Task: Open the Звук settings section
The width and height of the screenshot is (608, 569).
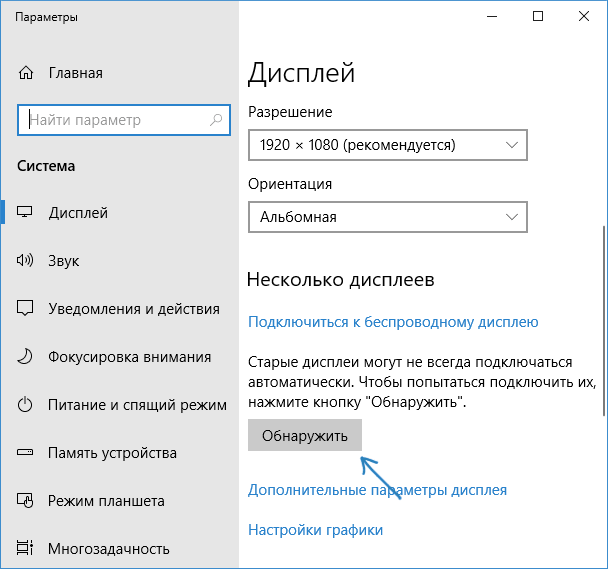Action: click(x=64, y=261)
